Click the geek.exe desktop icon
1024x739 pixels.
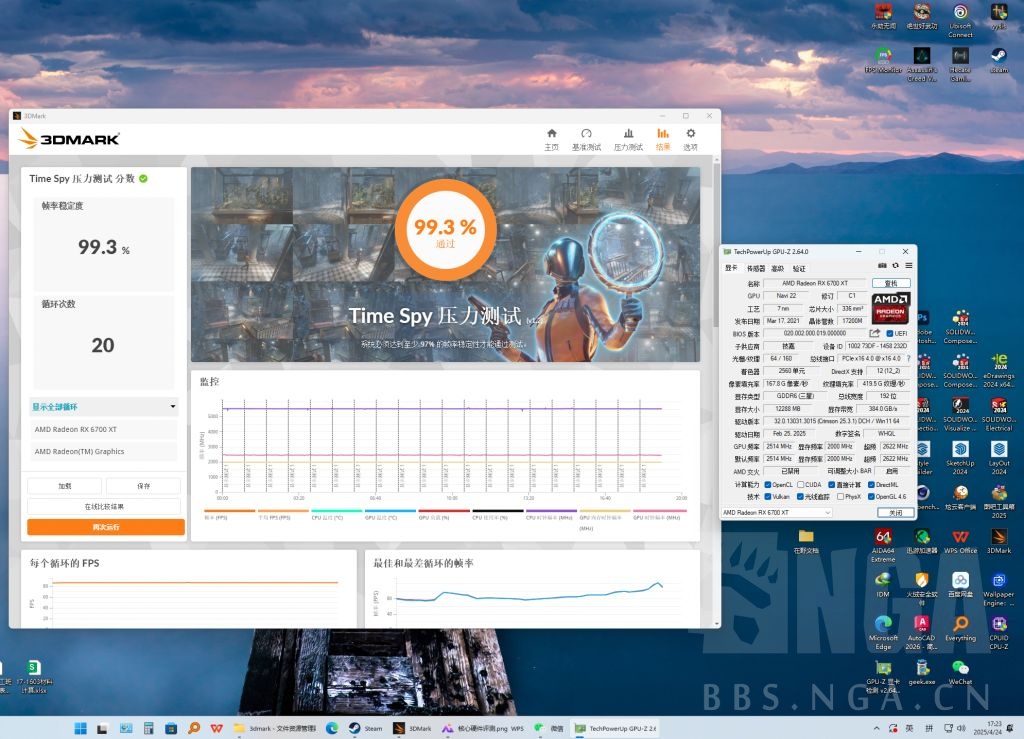pyautogui.click(x=921, y=672)
